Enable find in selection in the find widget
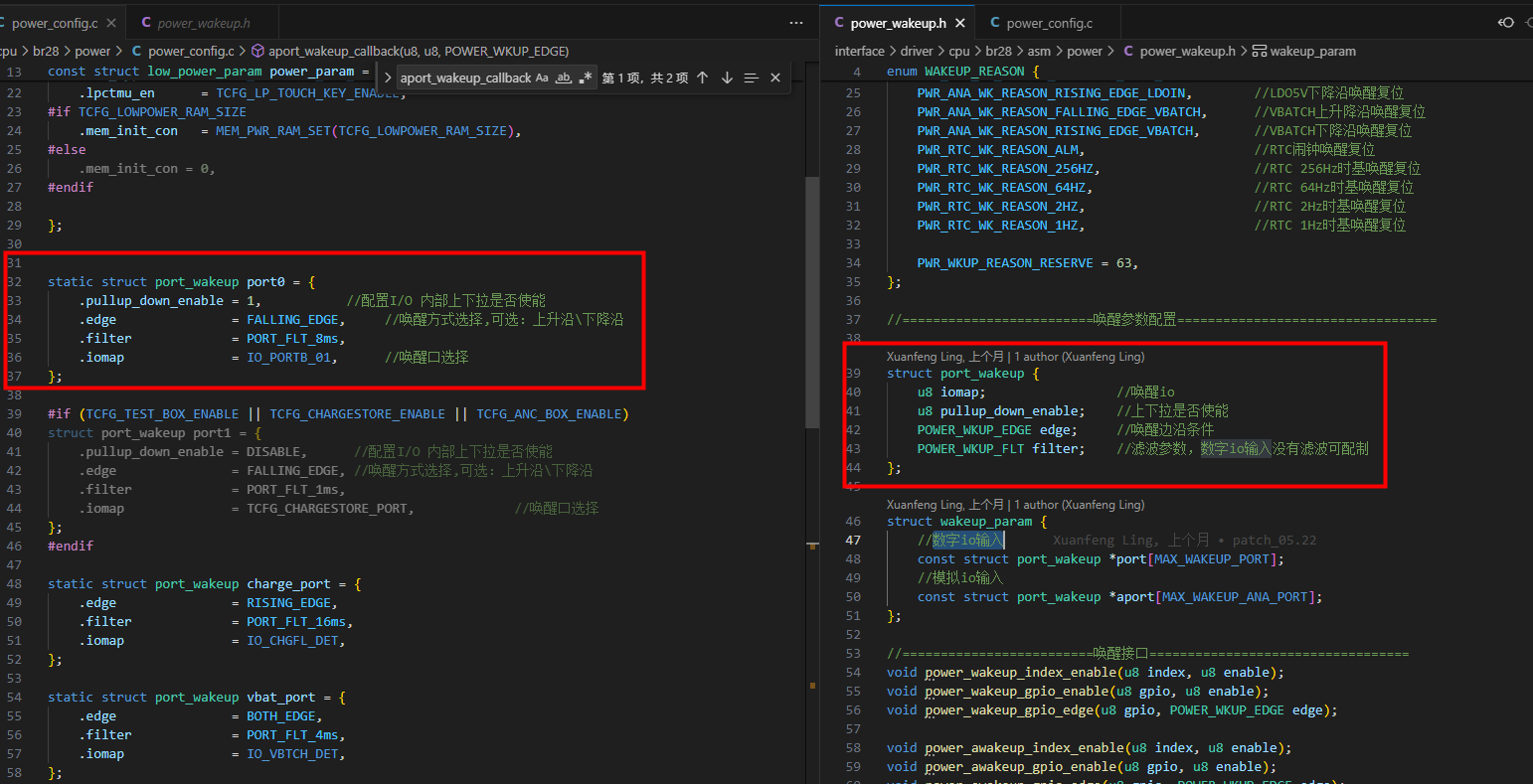The width and height of the screenshot is (1533, 784). pyautogui.click(x=752, y=78)
